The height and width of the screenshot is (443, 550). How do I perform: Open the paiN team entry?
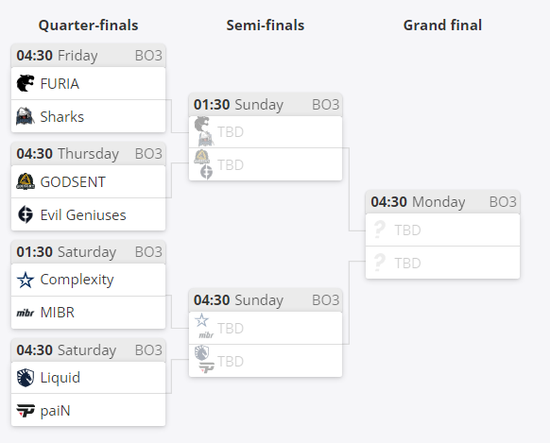[x=88, y=410]
